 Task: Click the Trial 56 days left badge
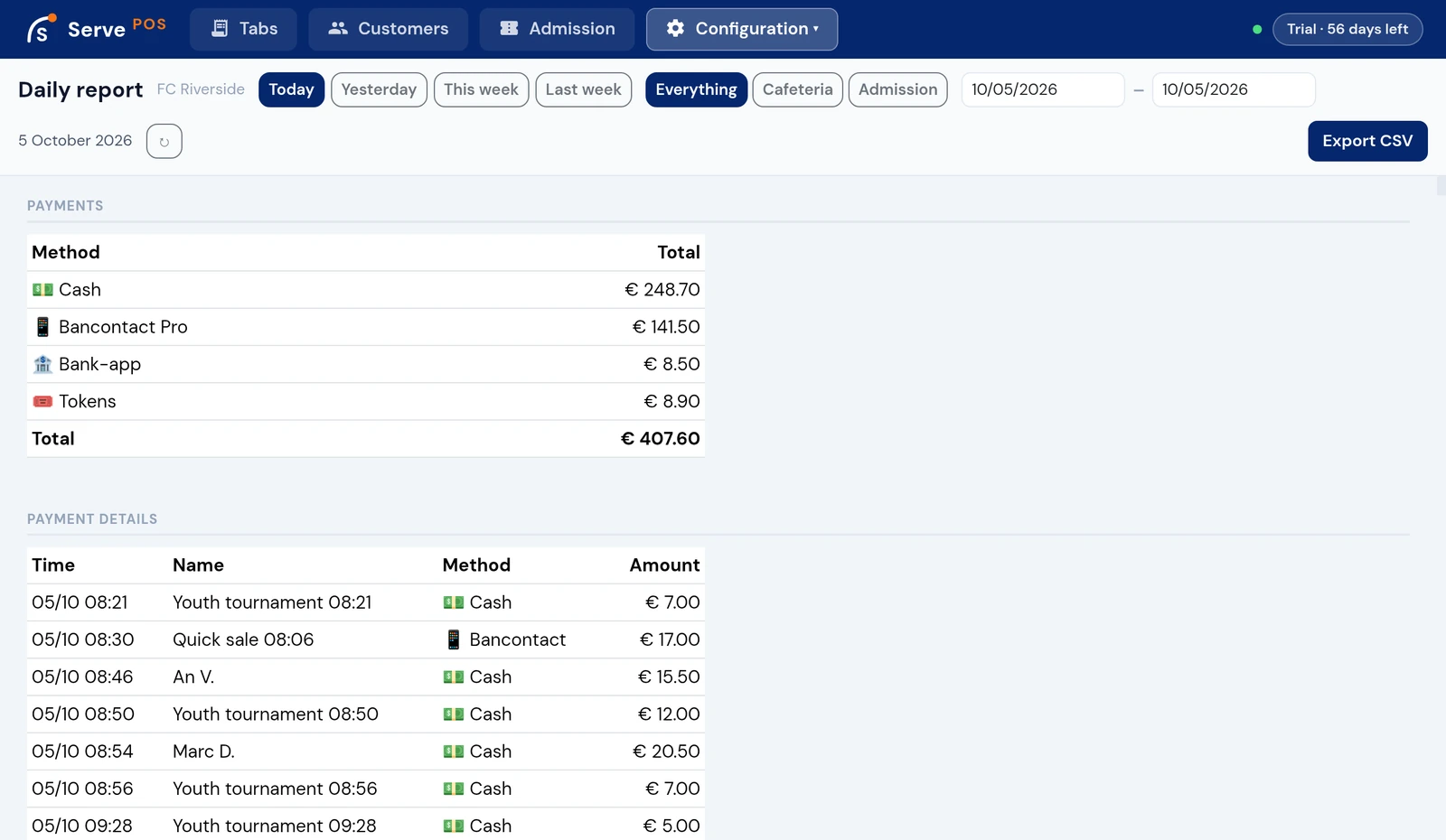pyautogui.click(x=1347, y=29)
